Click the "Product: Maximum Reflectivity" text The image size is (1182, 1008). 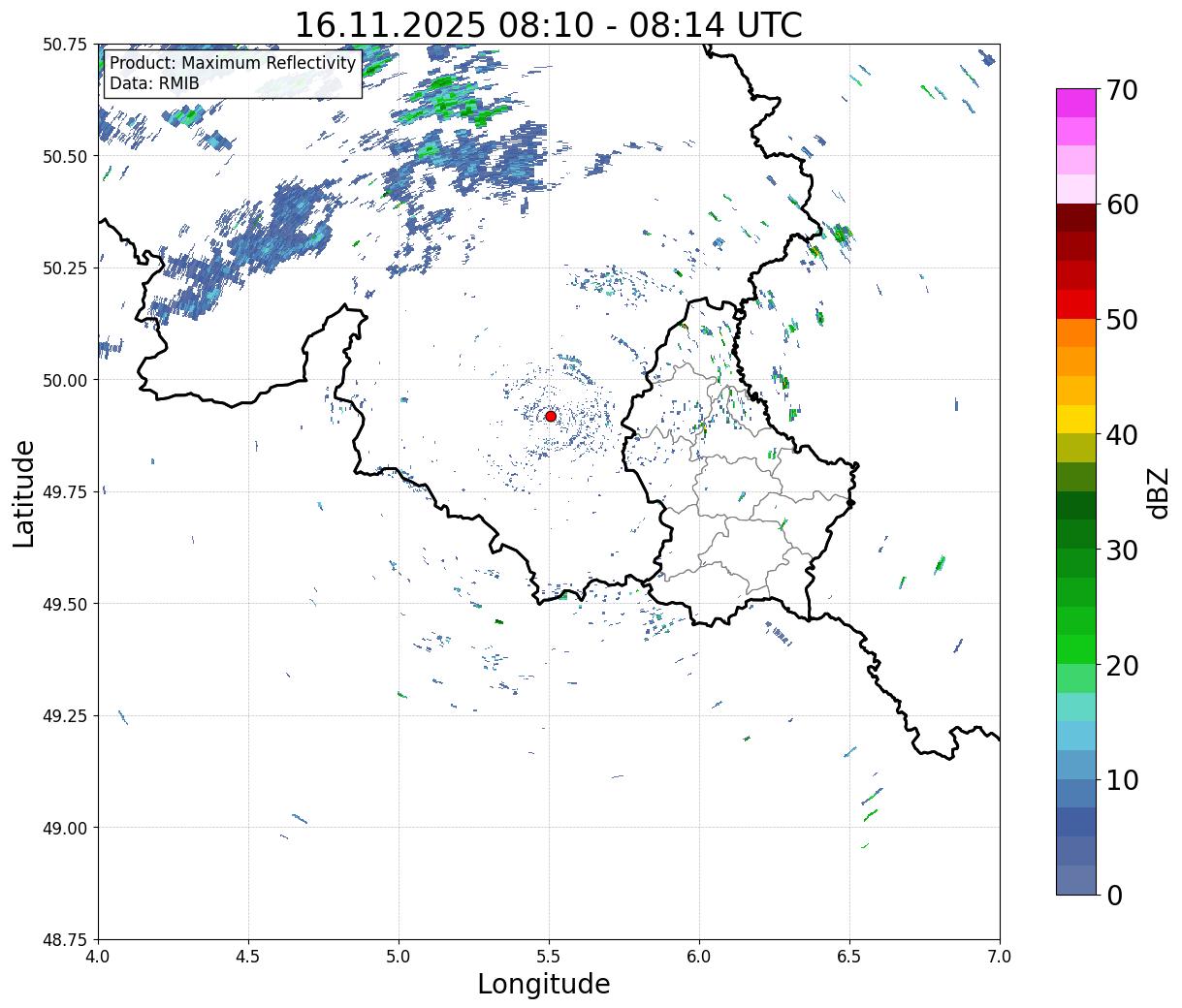[233, 64]
